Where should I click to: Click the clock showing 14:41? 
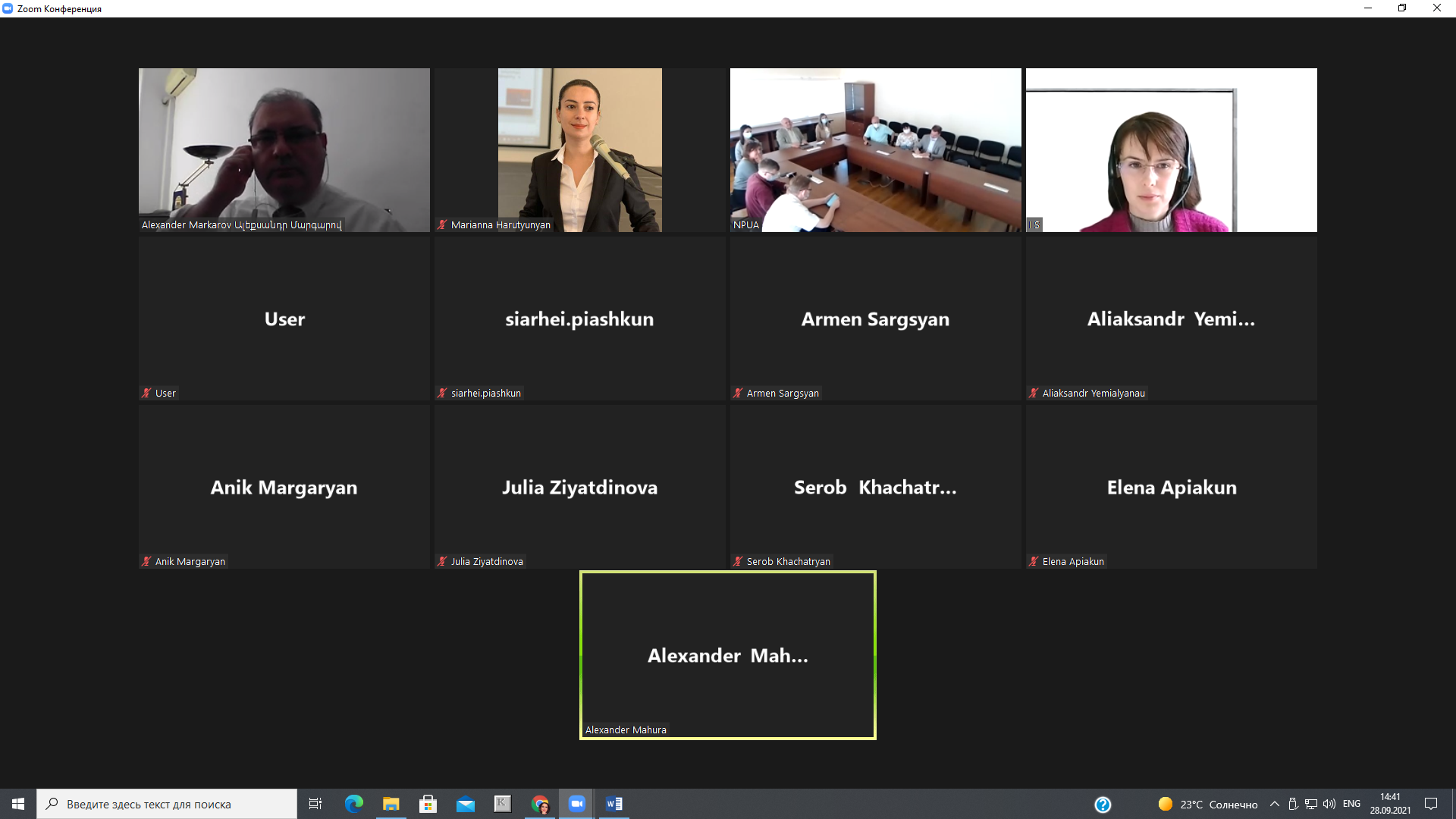click(1390, 804)
